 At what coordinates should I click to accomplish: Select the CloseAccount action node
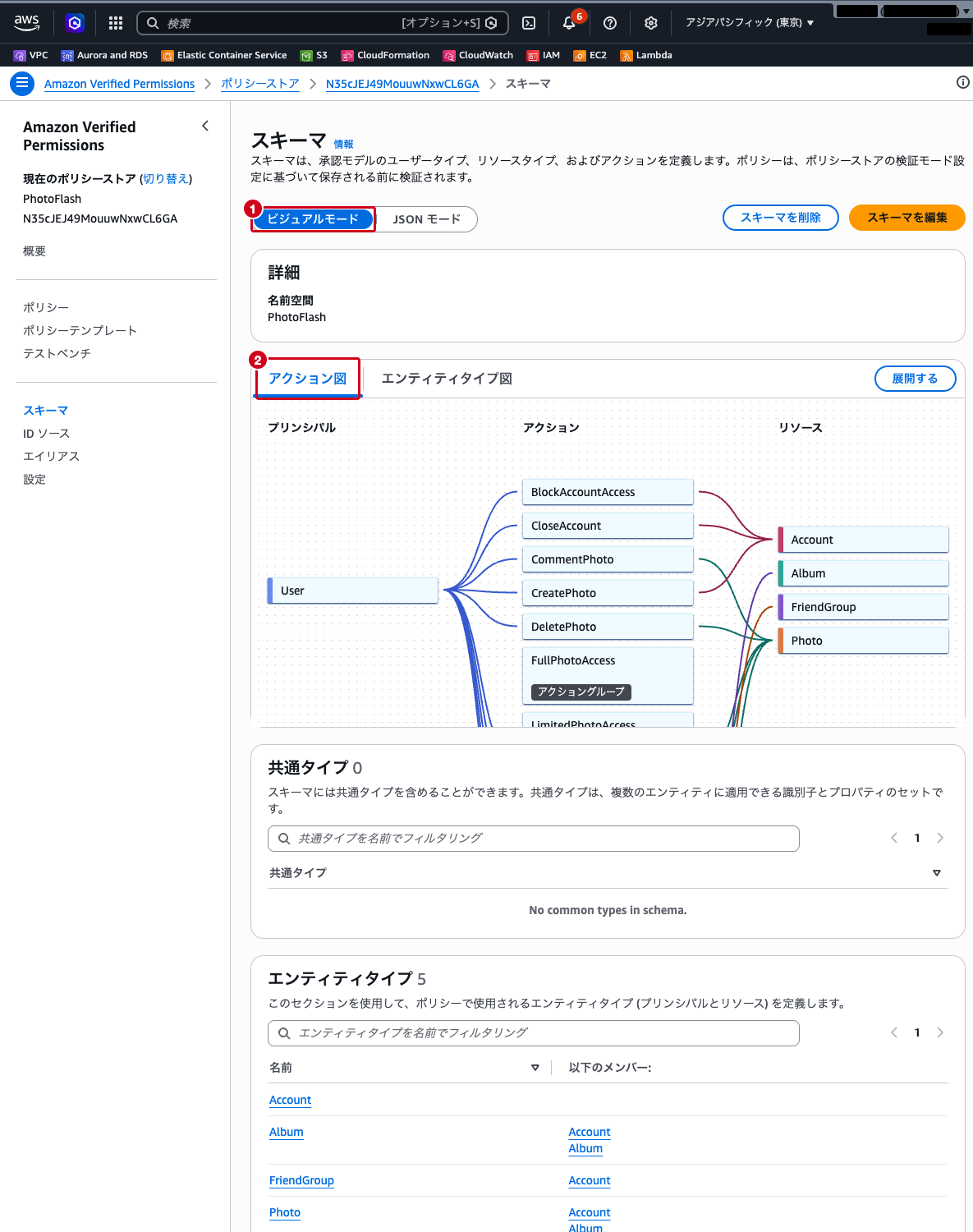pyautogui.click(x=608, y=526)
